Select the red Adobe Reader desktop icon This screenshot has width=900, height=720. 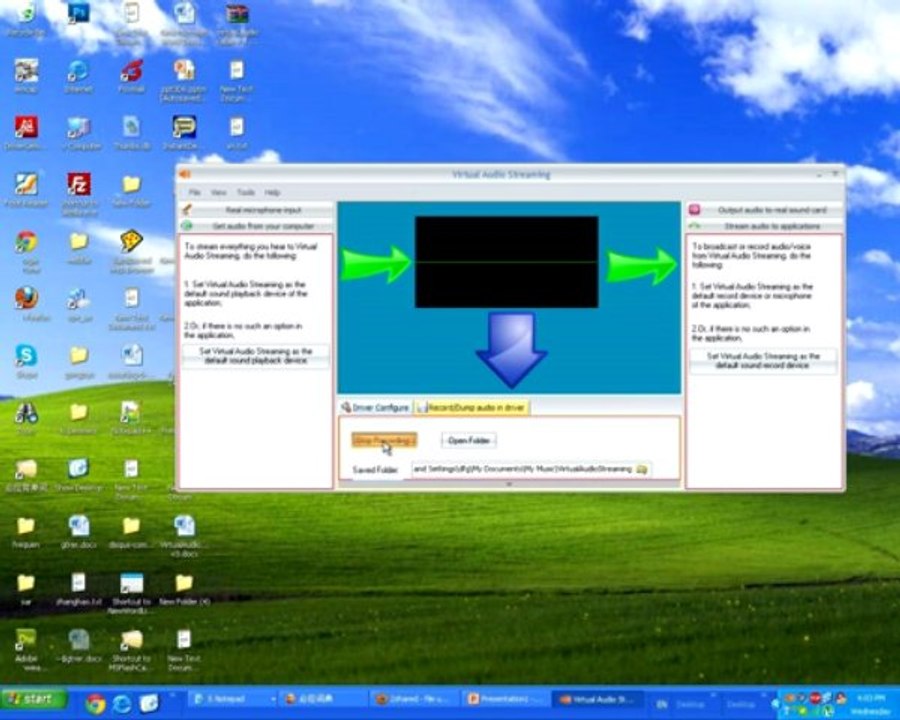[26, 127]
